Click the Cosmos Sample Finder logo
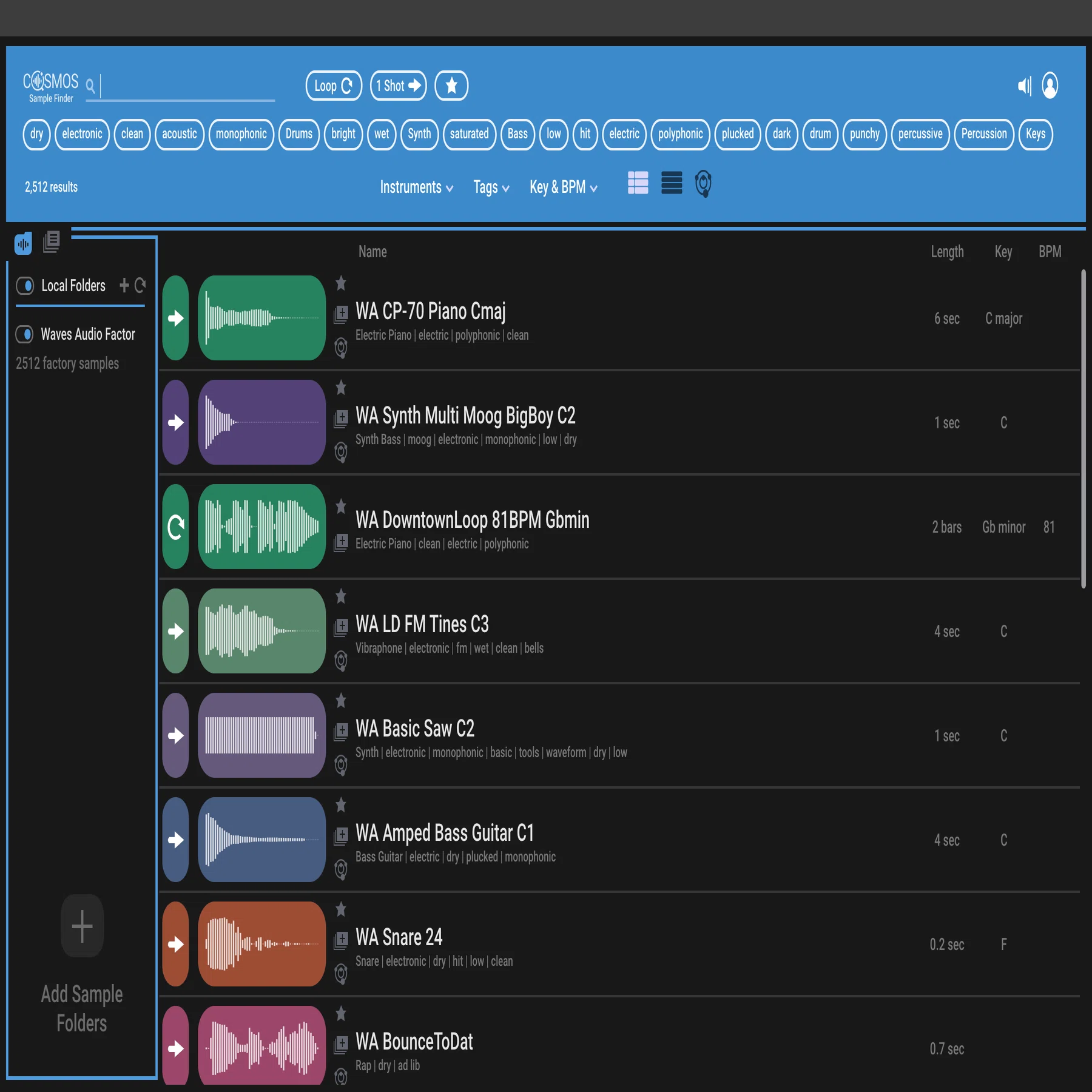 (x=51, y=87)
